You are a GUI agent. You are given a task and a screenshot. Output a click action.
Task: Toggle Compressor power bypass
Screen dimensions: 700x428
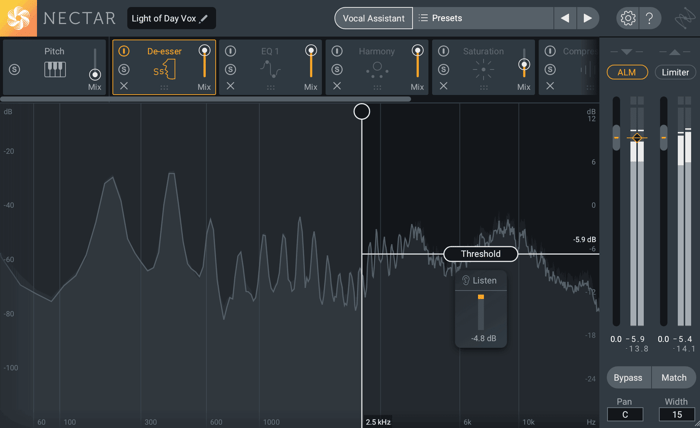pos(550,51)
